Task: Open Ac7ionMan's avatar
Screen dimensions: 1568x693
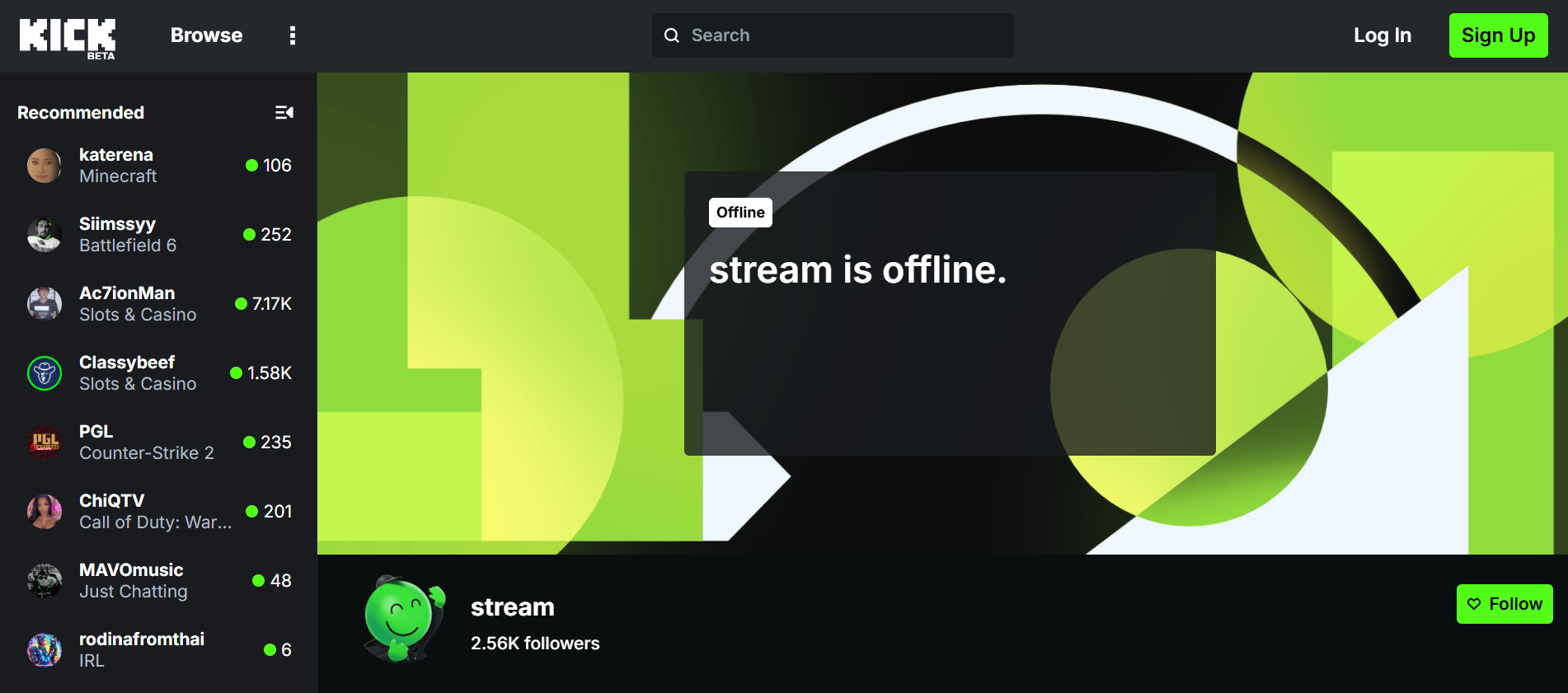Action: (45, 304)
